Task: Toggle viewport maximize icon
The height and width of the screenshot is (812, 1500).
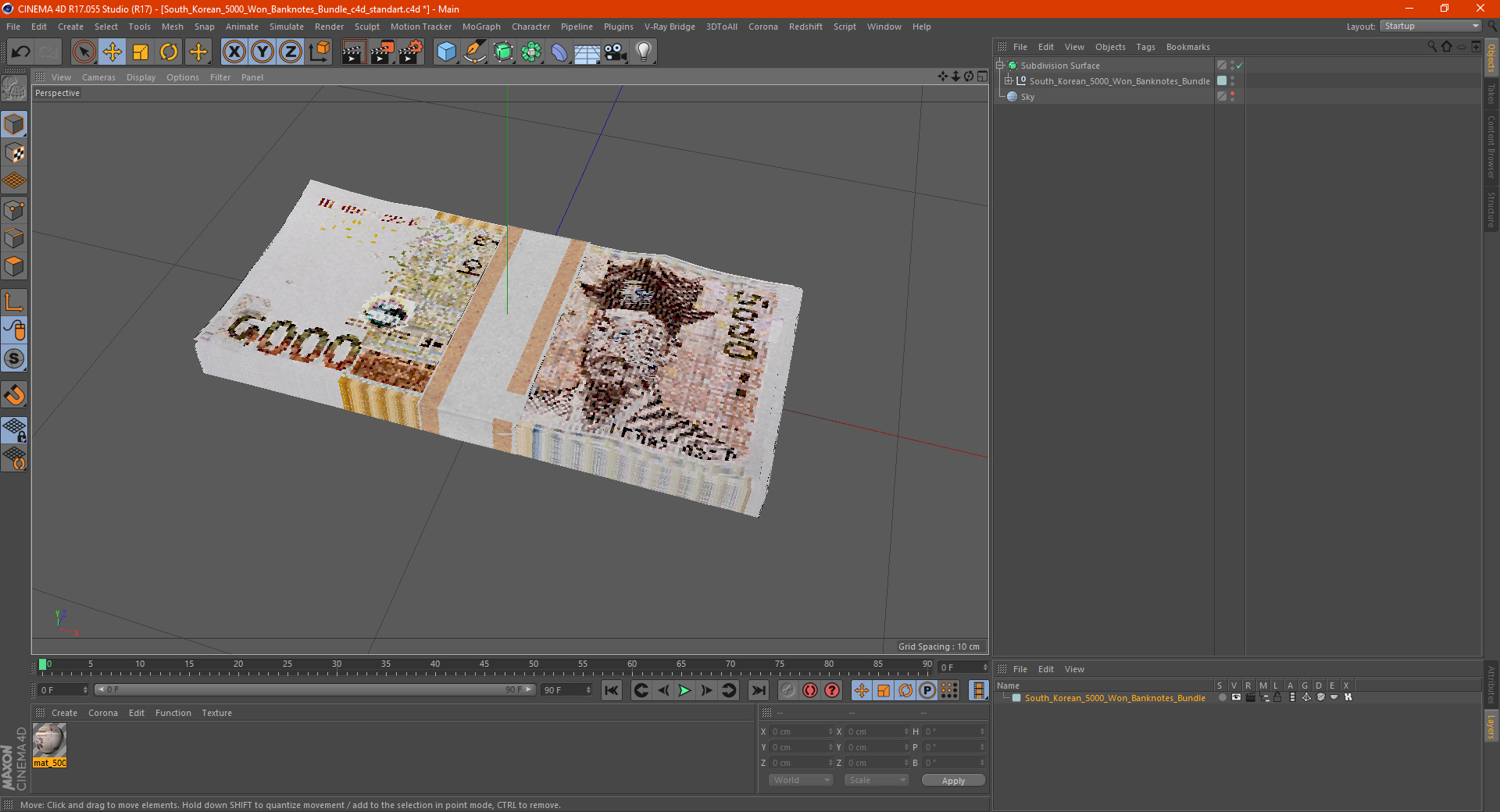Action: tap(982, 77)
